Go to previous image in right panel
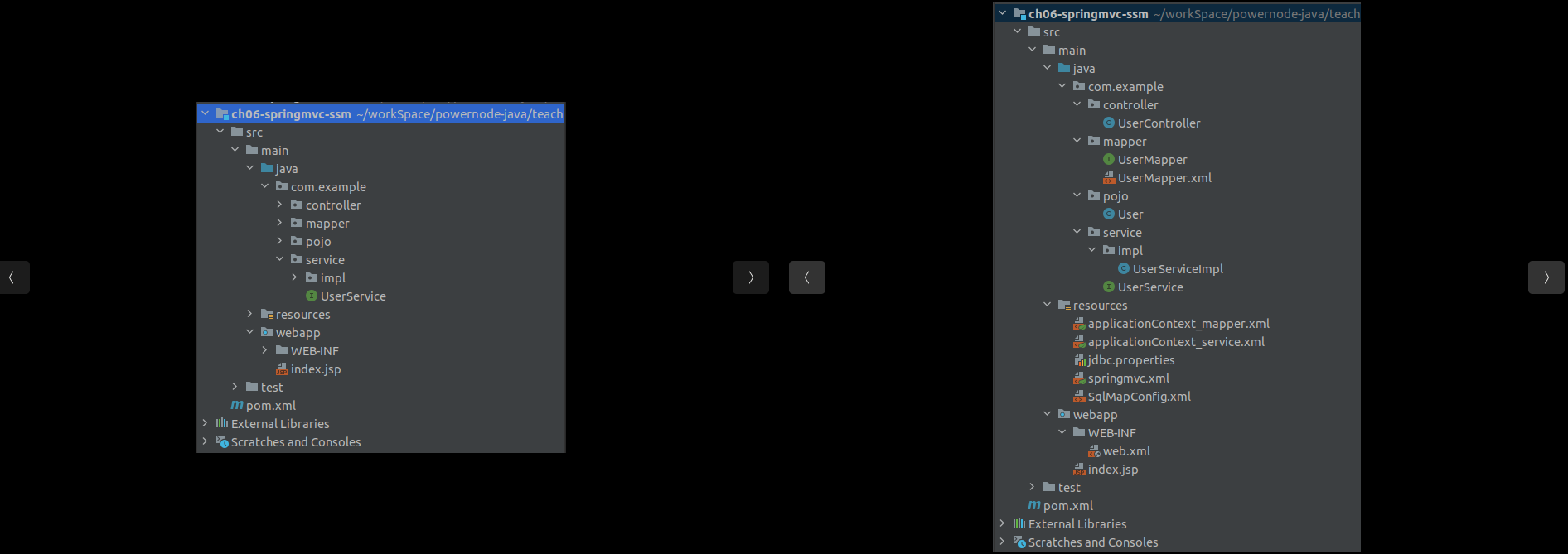Image resolution: width=1568 pixels, height=554 pixels. tap(807, 277)
